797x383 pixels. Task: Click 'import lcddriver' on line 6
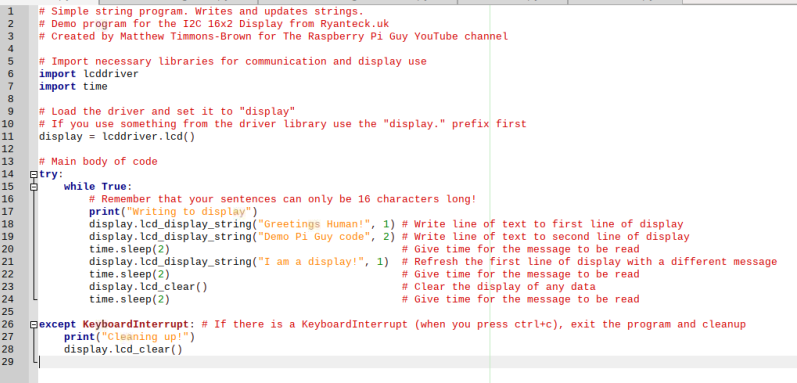pos(89,74)
